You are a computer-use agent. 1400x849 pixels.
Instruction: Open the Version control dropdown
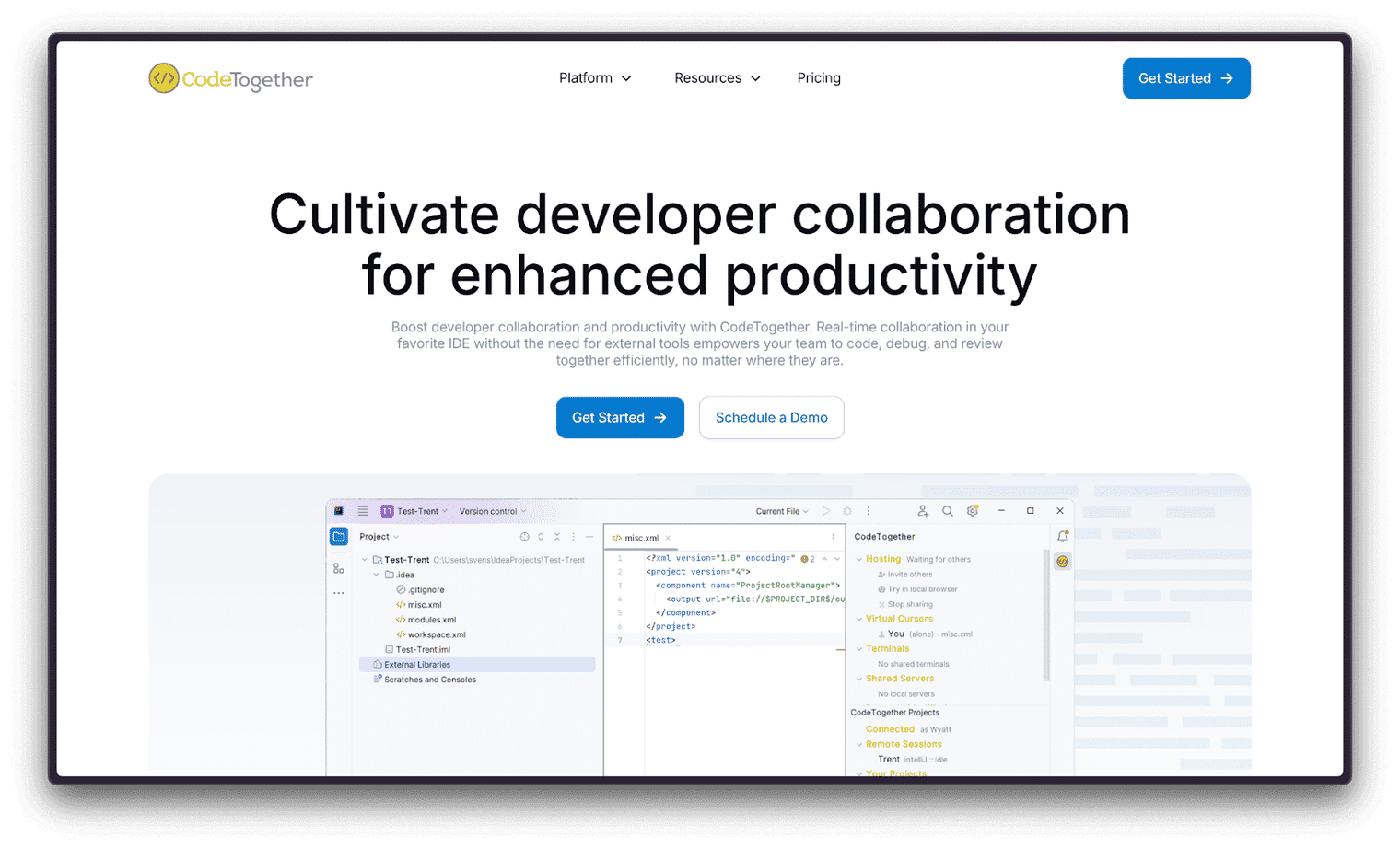(x=493, y=511)
